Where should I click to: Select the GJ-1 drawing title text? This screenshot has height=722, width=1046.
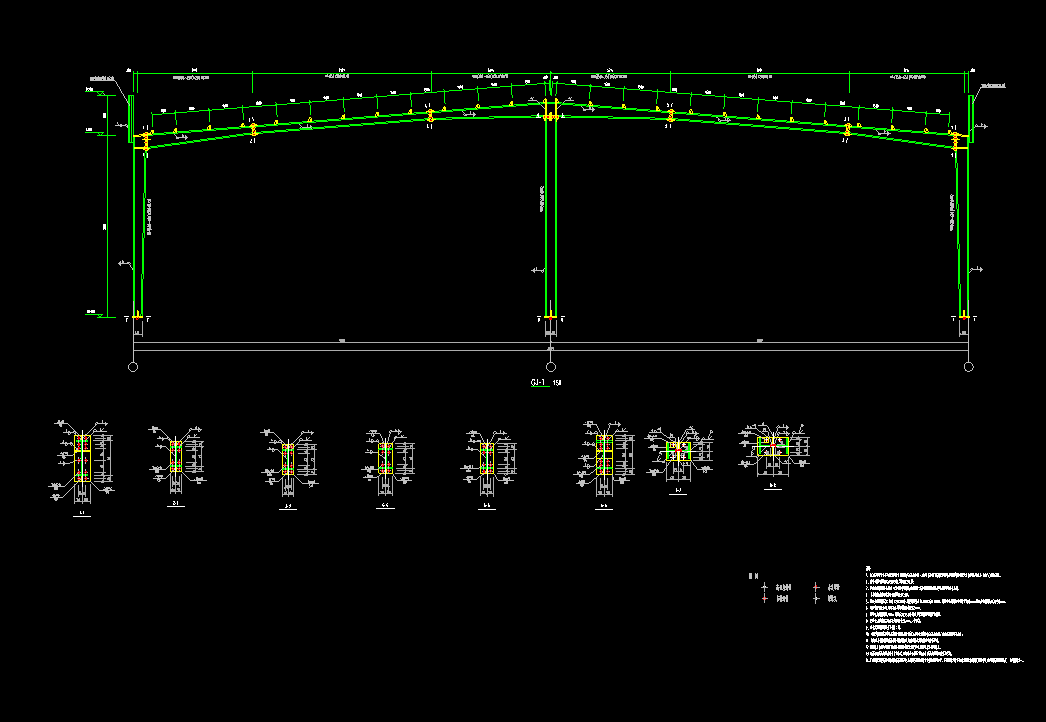[539, 383]
